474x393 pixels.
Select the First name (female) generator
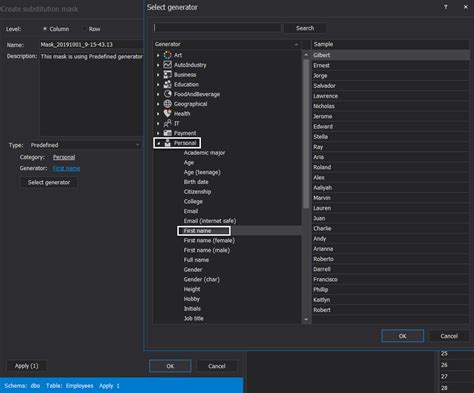click(x=209, y=240)
